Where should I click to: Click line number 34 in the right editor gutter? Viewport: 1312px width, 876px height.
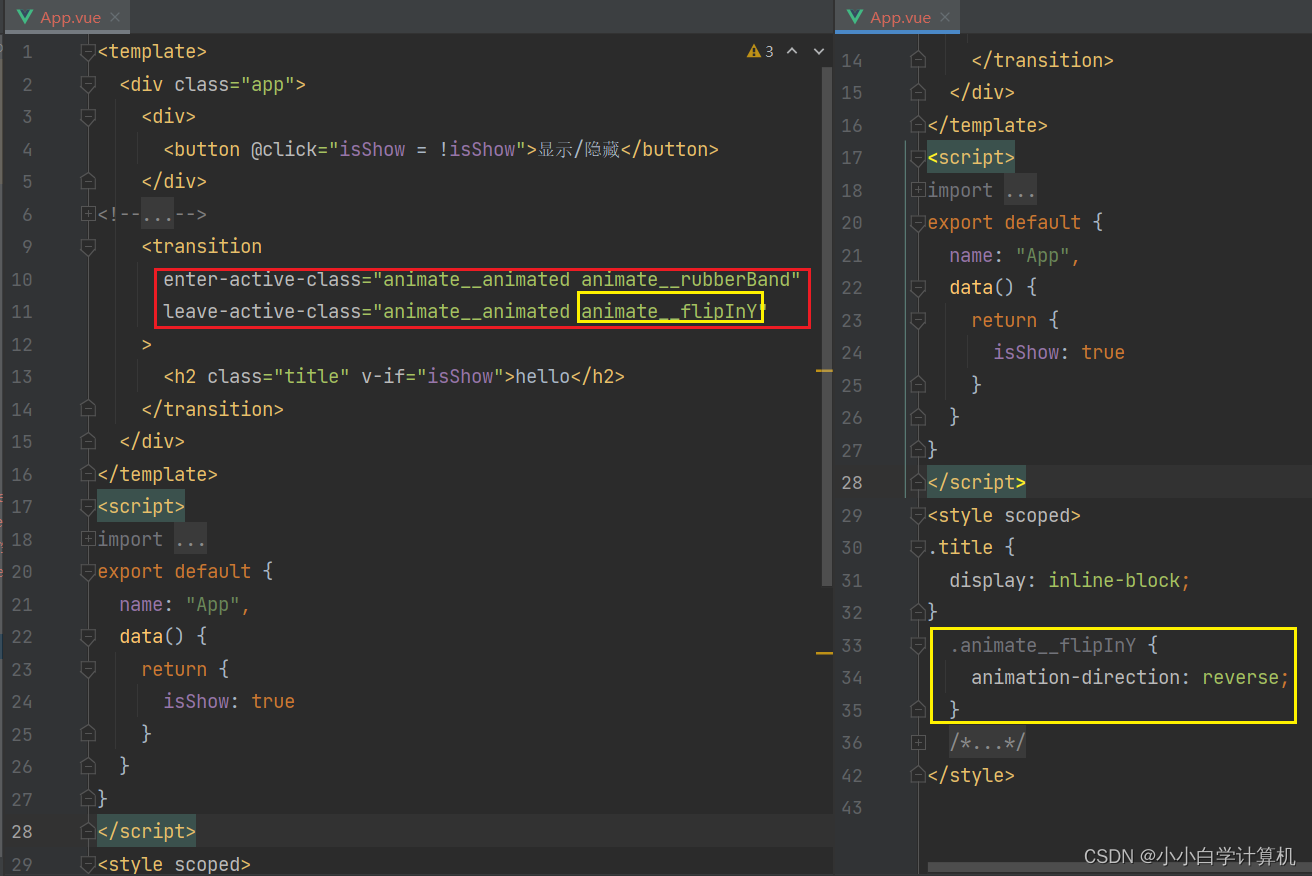point(852,677)
